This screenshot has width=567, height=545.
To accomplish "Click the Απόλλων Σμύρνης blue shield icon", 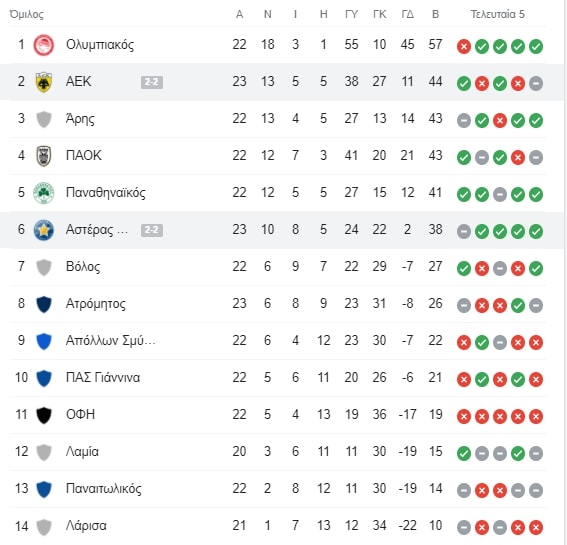I will 44,341.
